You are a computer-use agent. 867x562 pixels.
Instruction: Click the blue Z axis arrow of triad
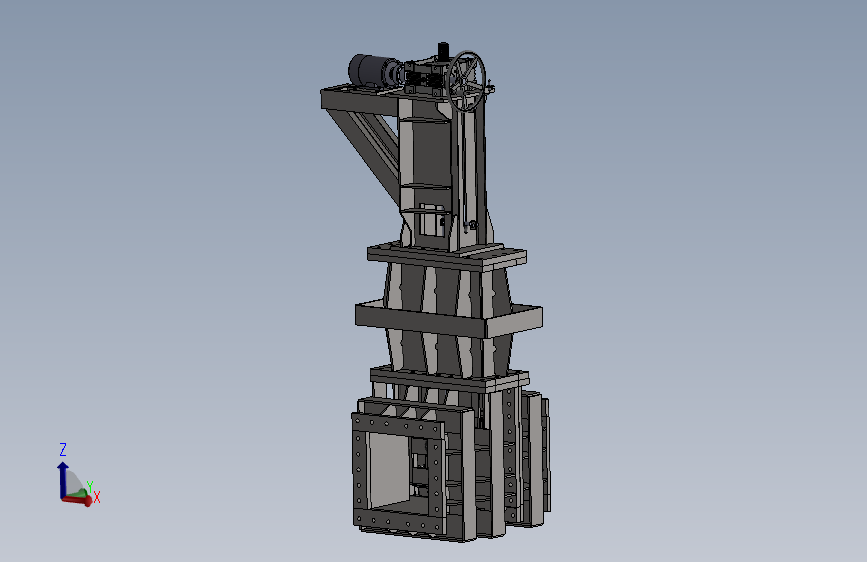[62, 479]
